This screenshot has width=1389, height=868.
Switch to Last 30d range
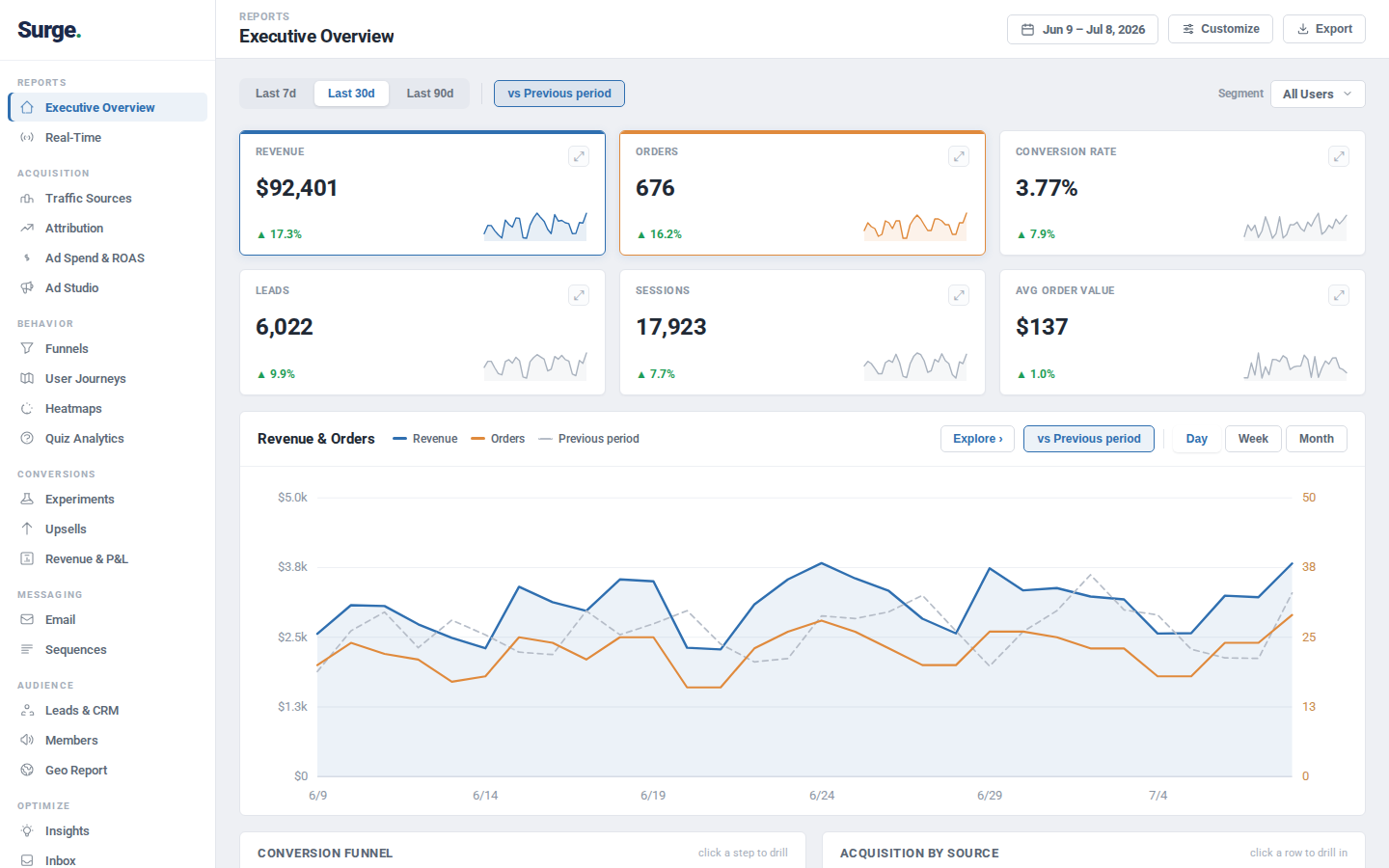351,94
